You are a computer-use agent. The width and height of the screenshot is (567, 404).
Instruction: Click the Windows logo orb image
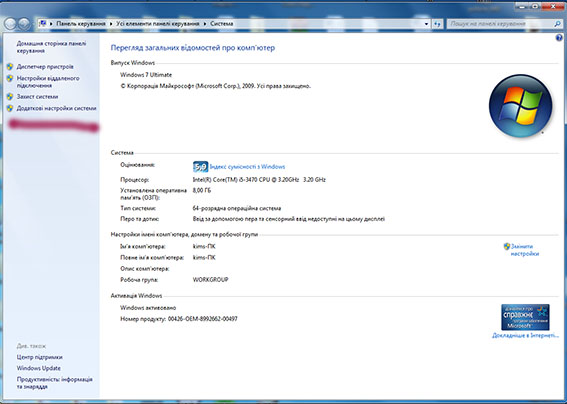point(520,106)
